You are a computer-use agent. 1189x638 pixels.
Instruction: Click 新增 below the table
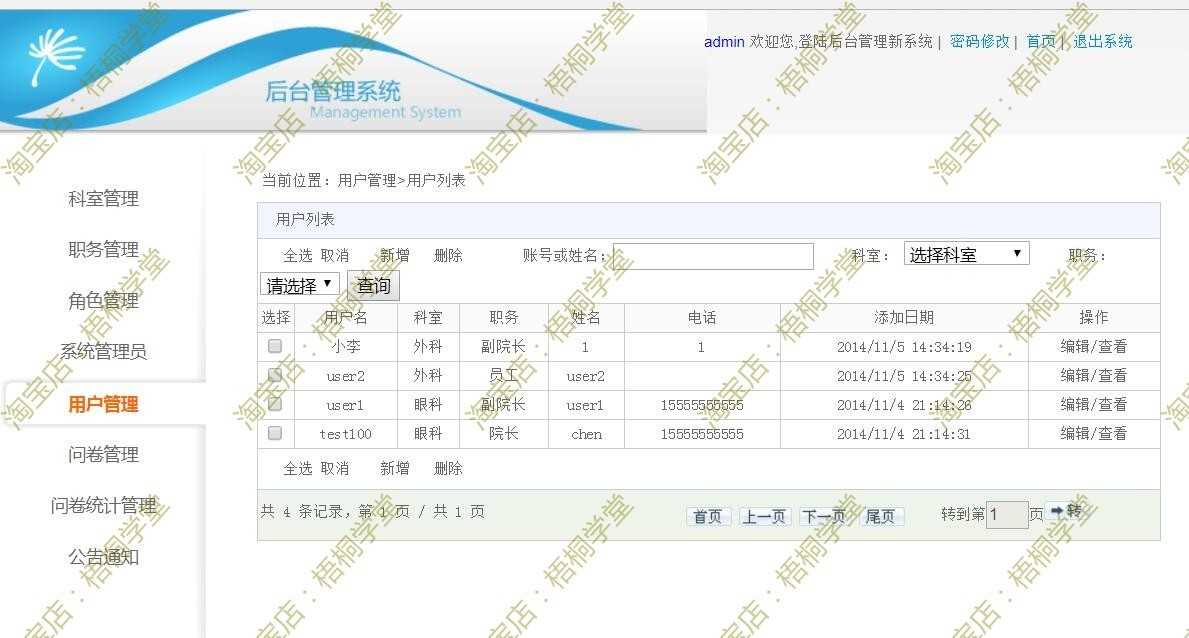tap(394, 469)
